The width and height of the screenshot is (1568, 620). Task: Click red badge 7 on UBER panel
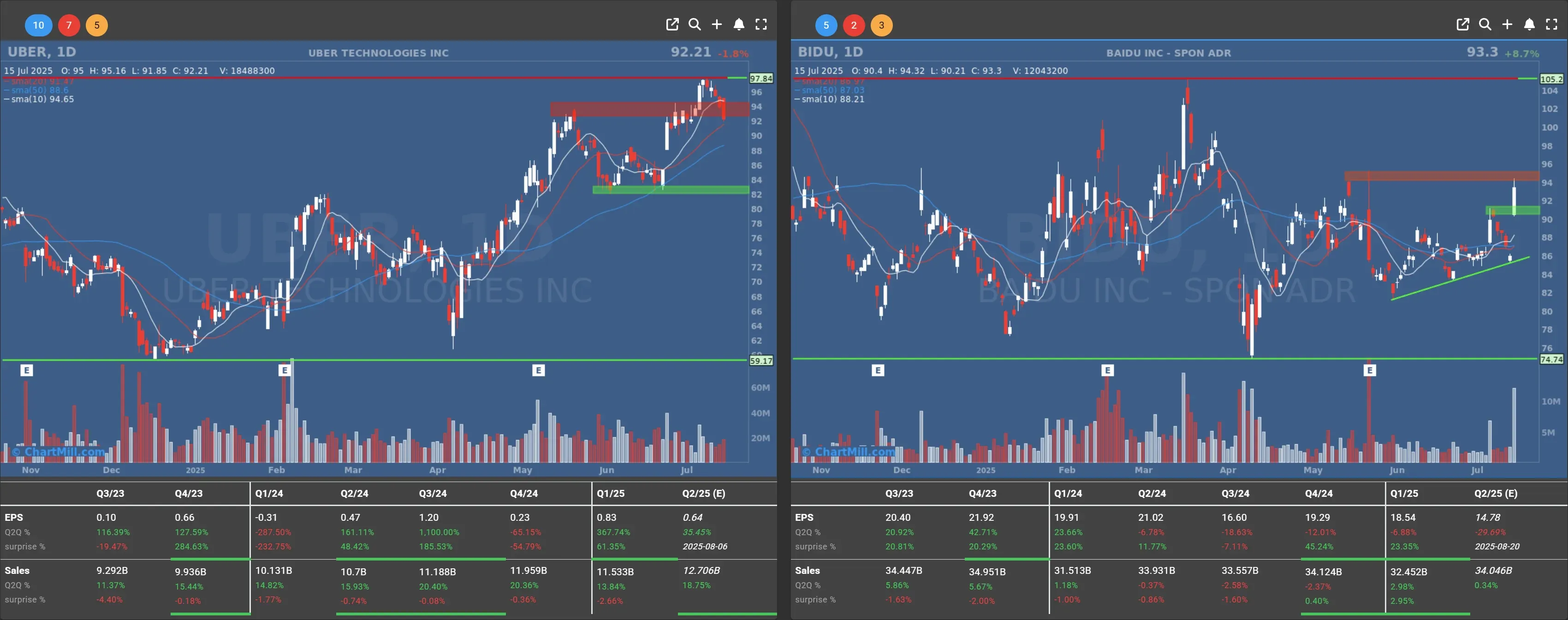pyautogui.click(x=69, y=25)
